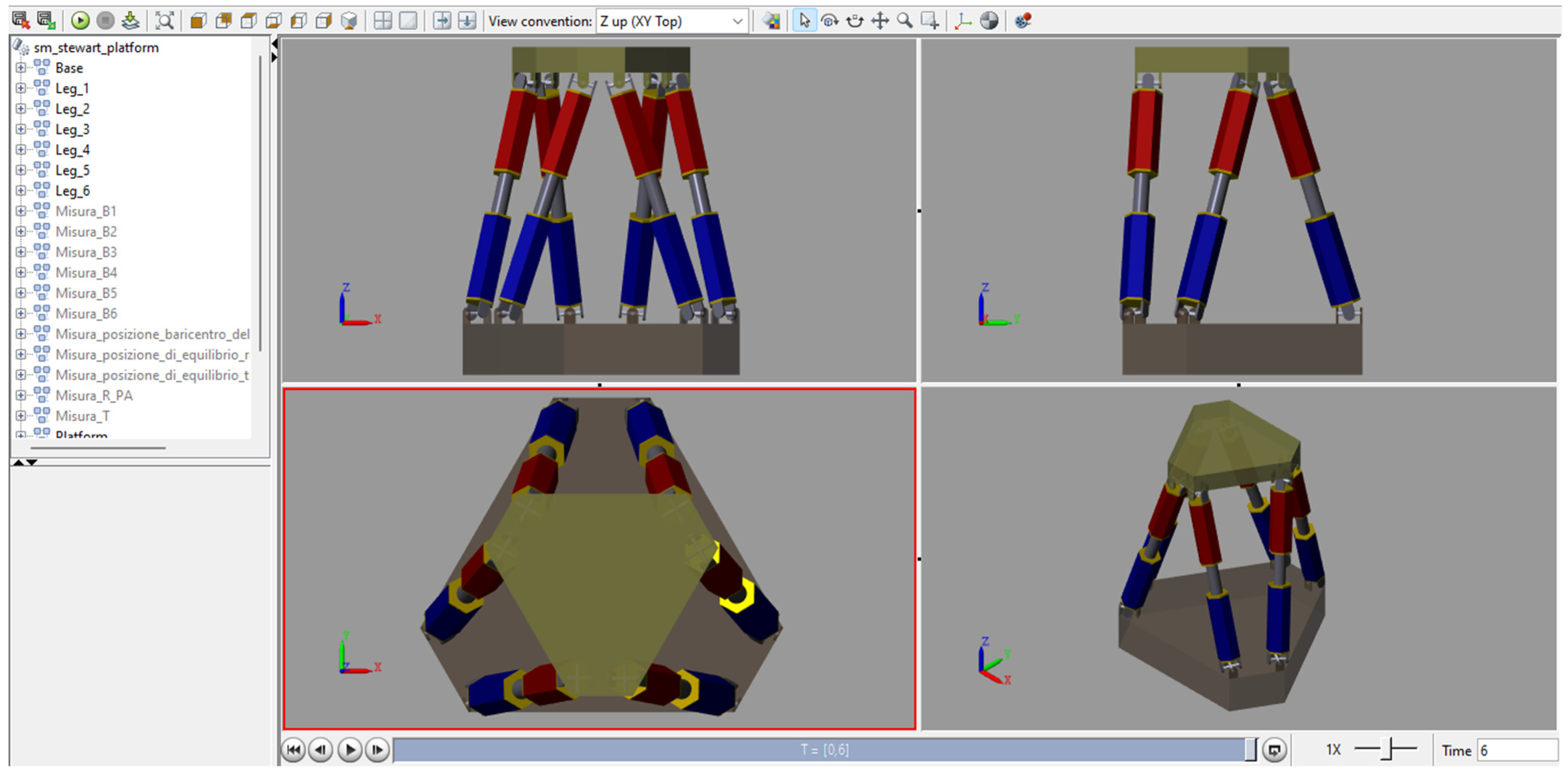Image resolution: width=1568 pixels, height=775 pixels.
Task: Open the View convention dropdown
Action: point(737,21)
